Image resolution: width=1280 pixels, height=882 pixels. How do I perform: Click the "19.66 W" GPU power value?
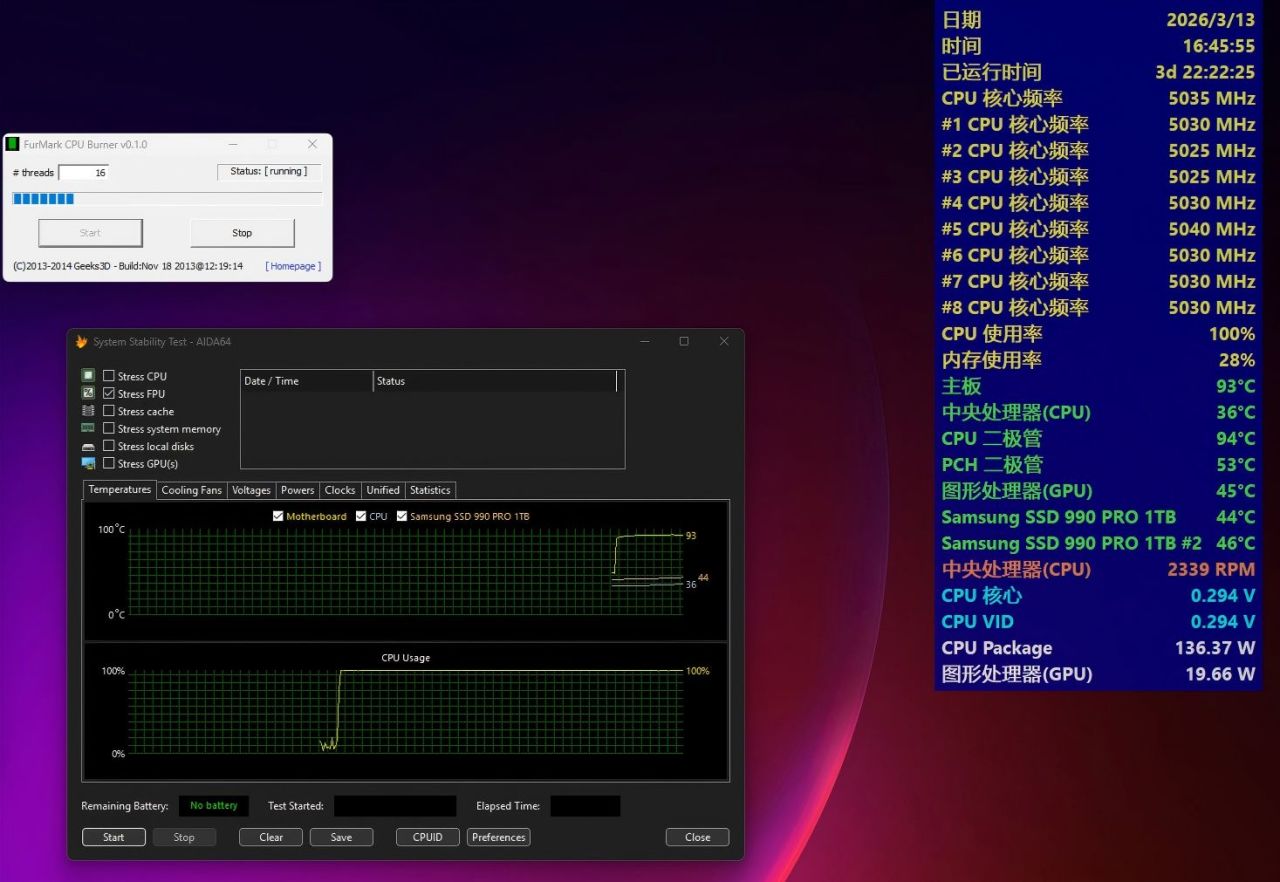(1220, 674)
